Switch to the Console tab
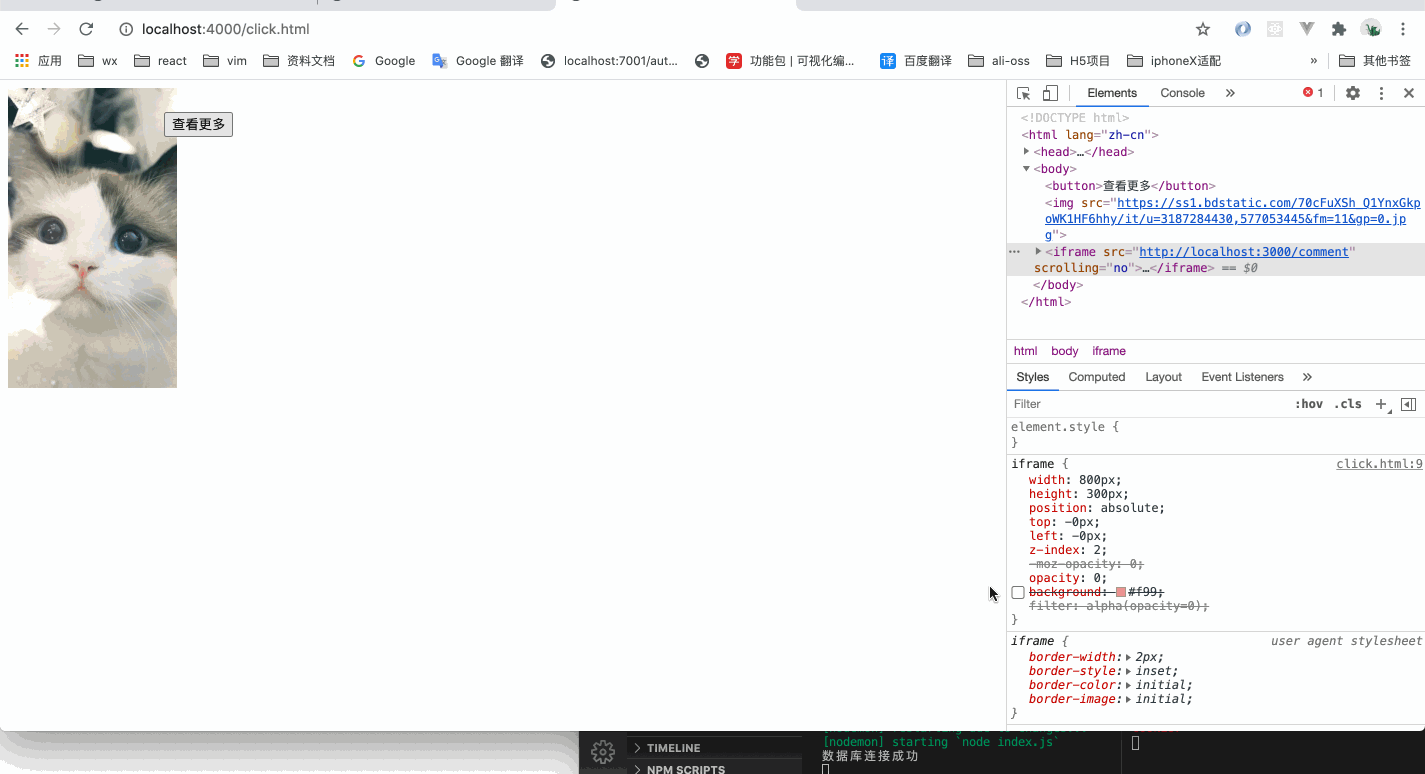1425x774 pixels. coord(1182,92)
